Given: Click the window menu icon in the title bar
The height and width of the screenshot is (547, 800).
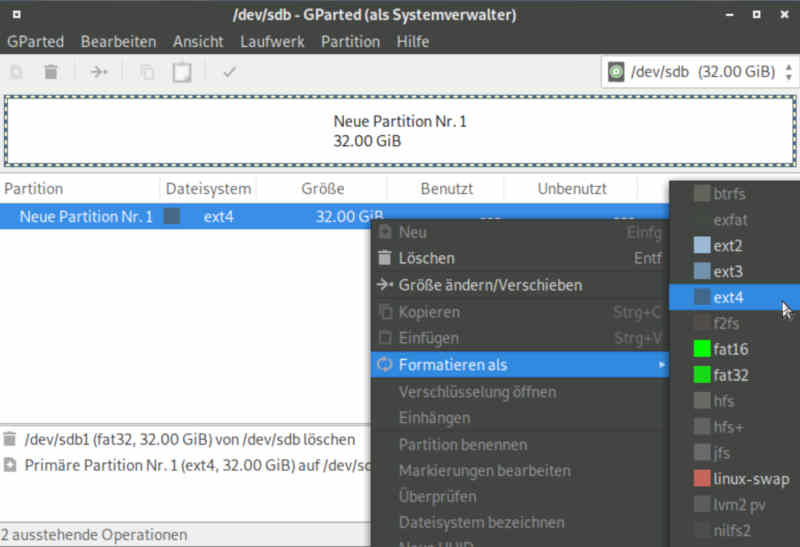Looking at the screenshot, I should coord(16,14).
